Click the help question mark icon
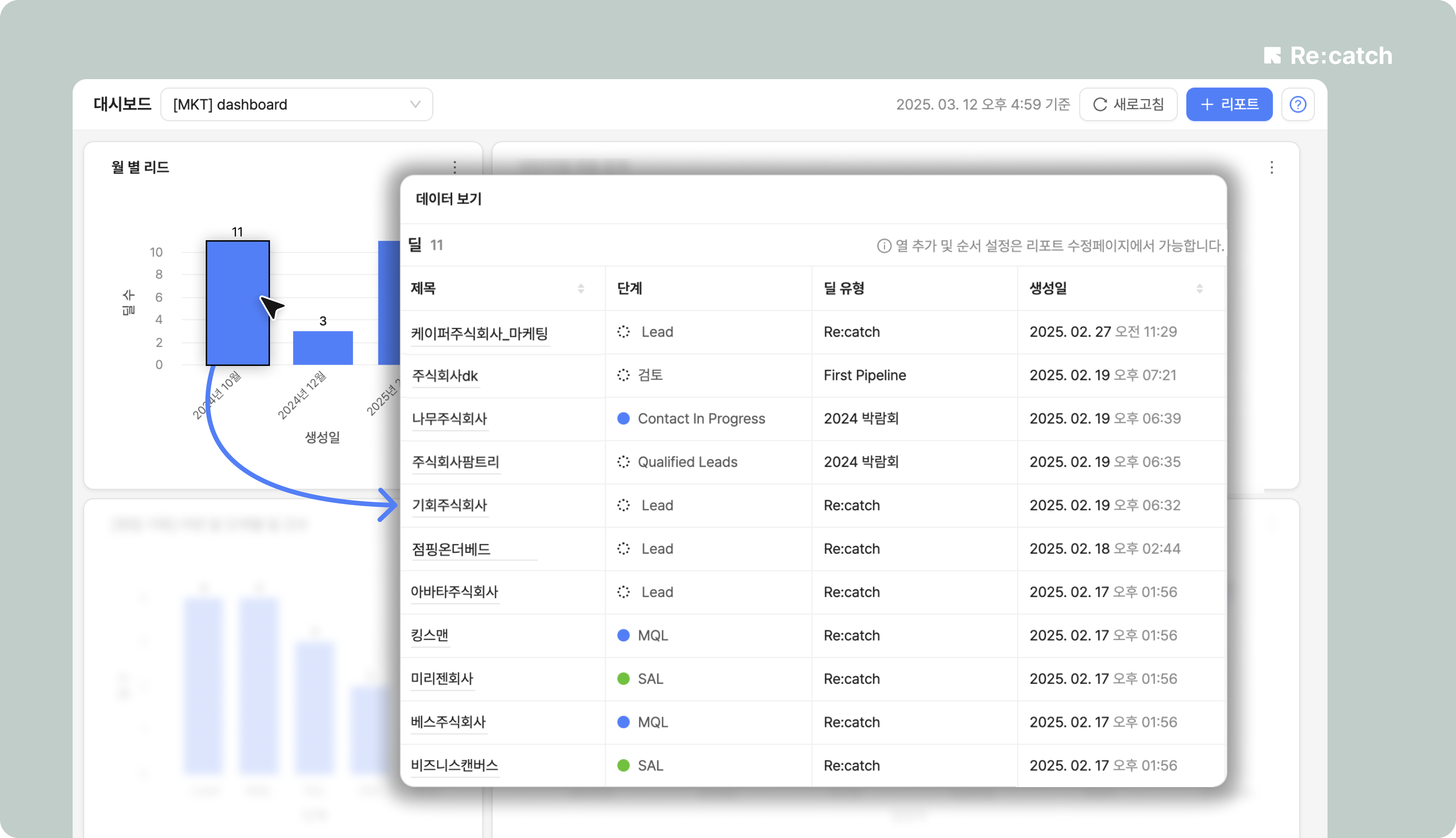Image resolution: width=1456 pixels, height=838 pixels. tap(1297, 104)
